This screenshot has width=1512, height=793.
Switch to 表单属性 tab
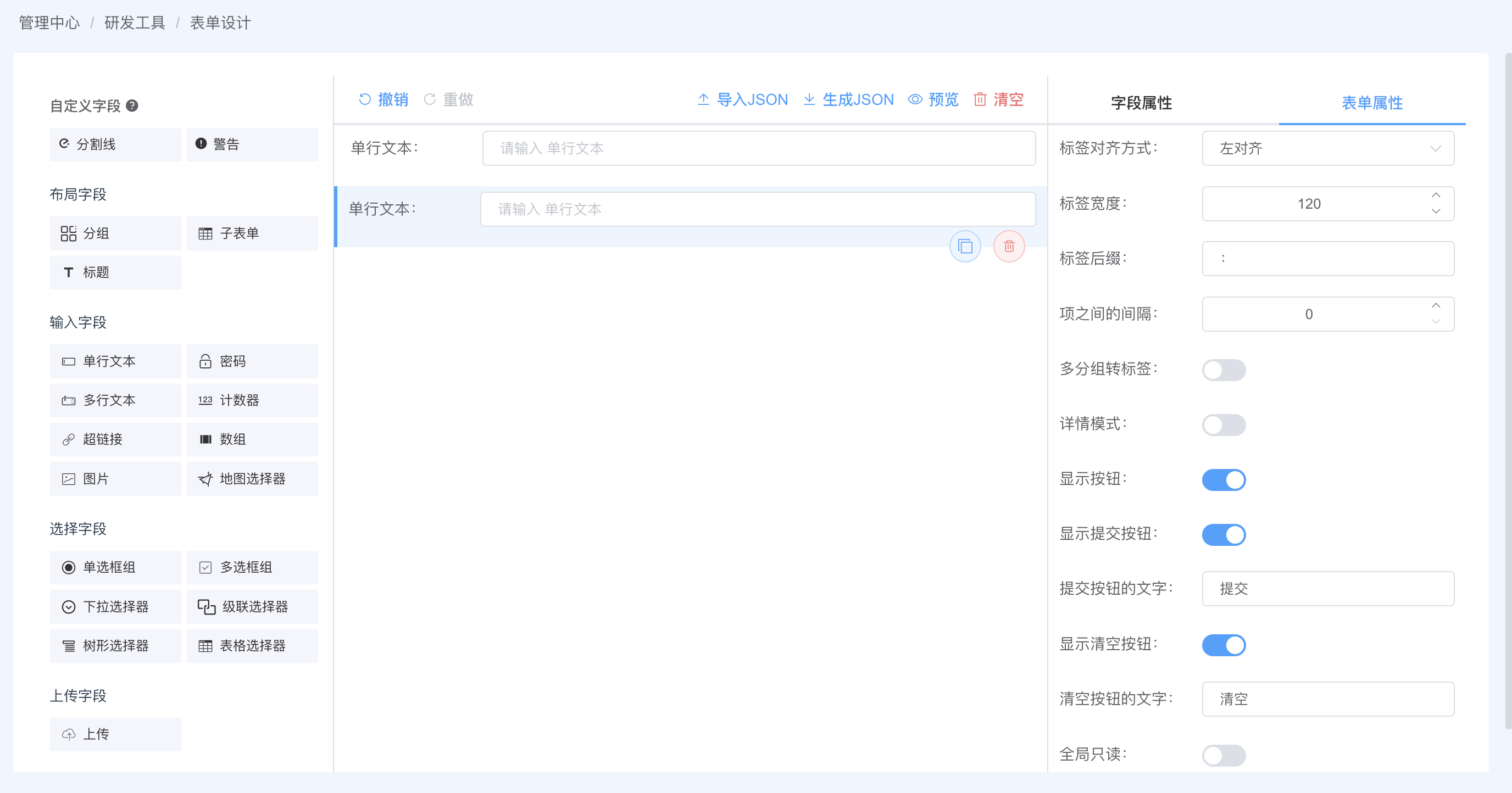[1372, 103]
